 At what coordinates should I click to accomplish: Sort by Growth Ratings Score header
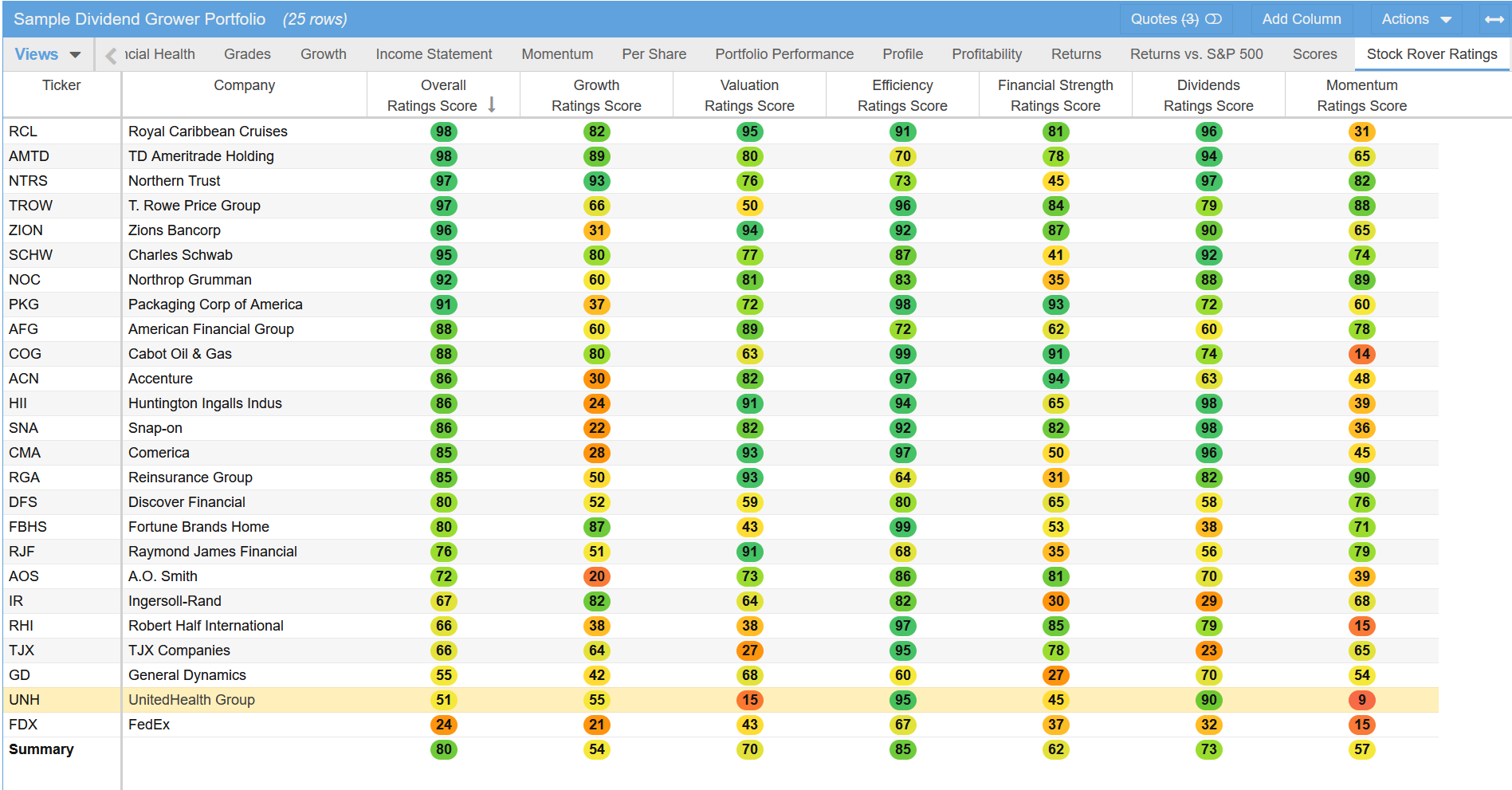click(x=596, y=96)
